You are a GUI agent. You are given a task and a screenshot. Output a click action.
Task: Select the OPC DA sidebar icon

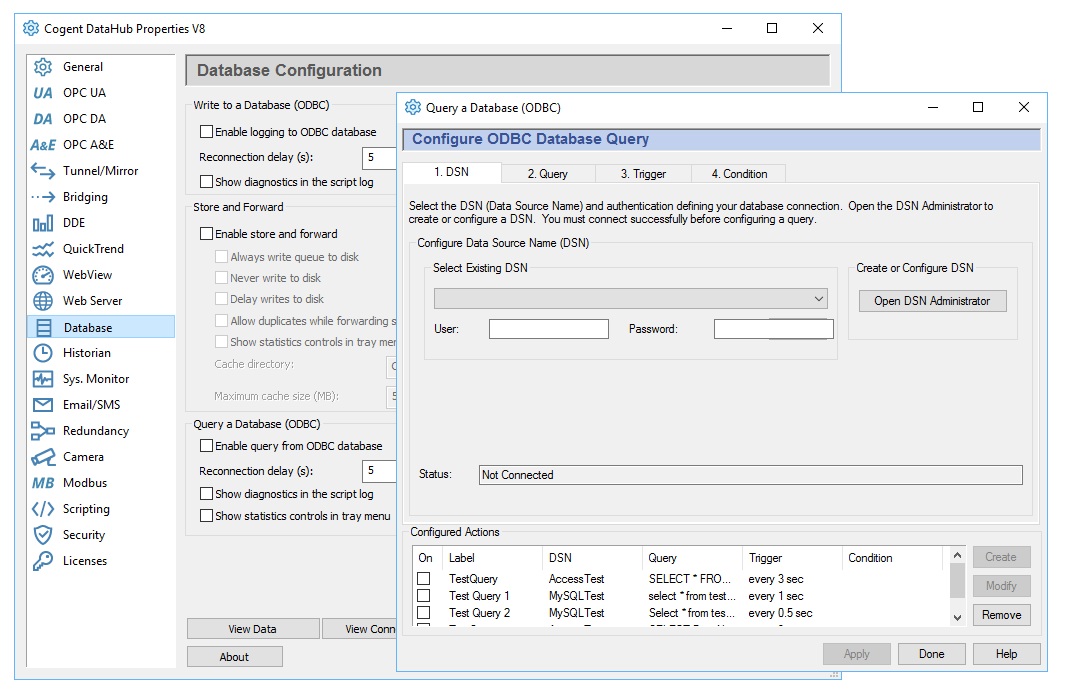tap(43, 119)
